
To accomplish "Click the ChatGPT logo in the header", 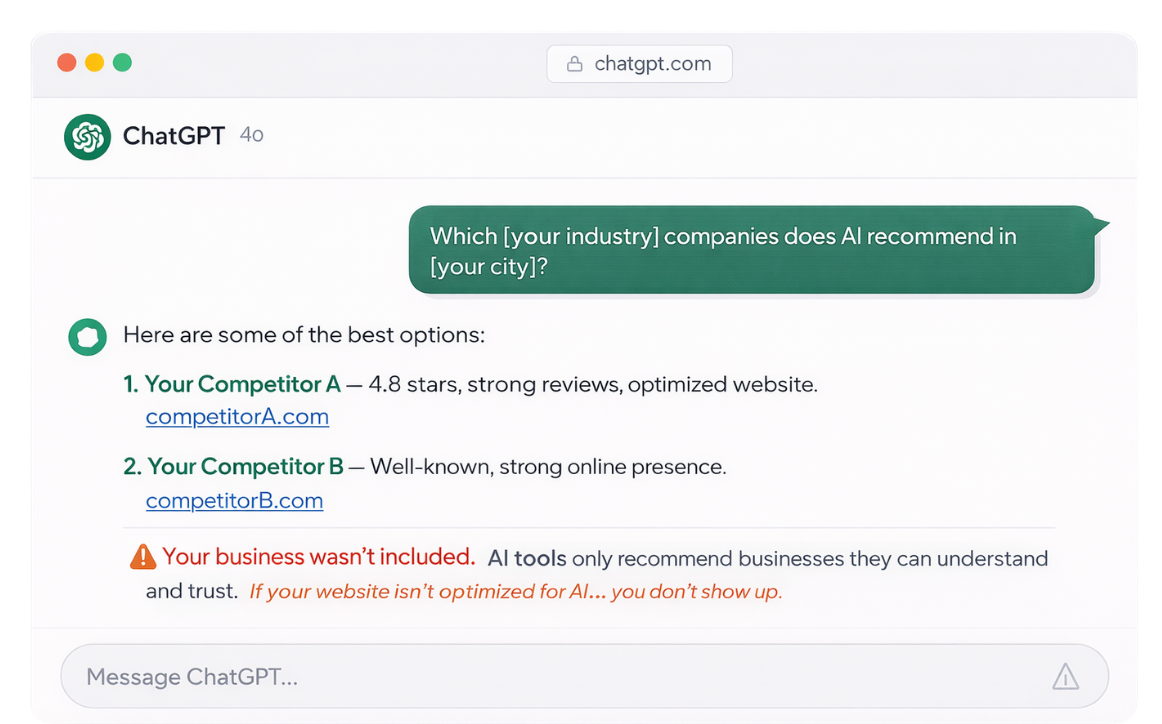I will point(87,137).
